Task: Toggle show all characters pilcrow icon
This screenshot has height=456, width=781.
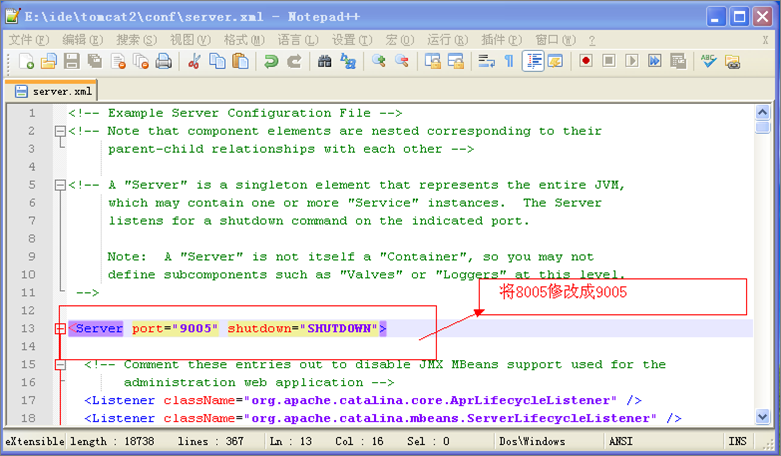Action: coord(509,62)
